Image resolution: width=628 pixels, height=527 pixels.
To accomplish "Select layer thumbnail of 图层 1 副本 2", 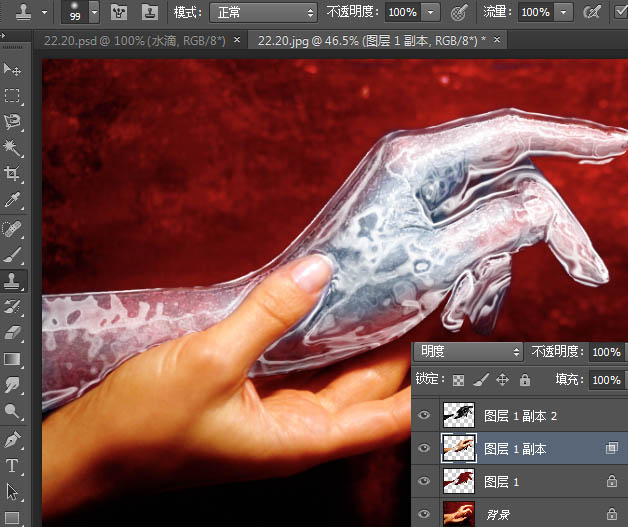I will [x=459, y=415].
